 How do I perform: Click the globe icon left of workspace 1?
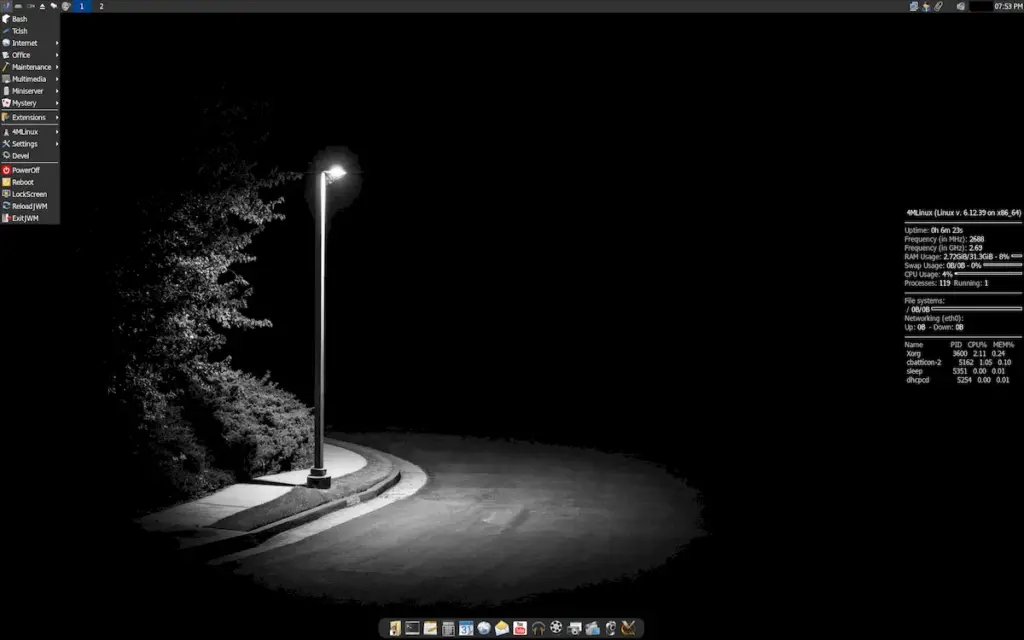(66, 6)
